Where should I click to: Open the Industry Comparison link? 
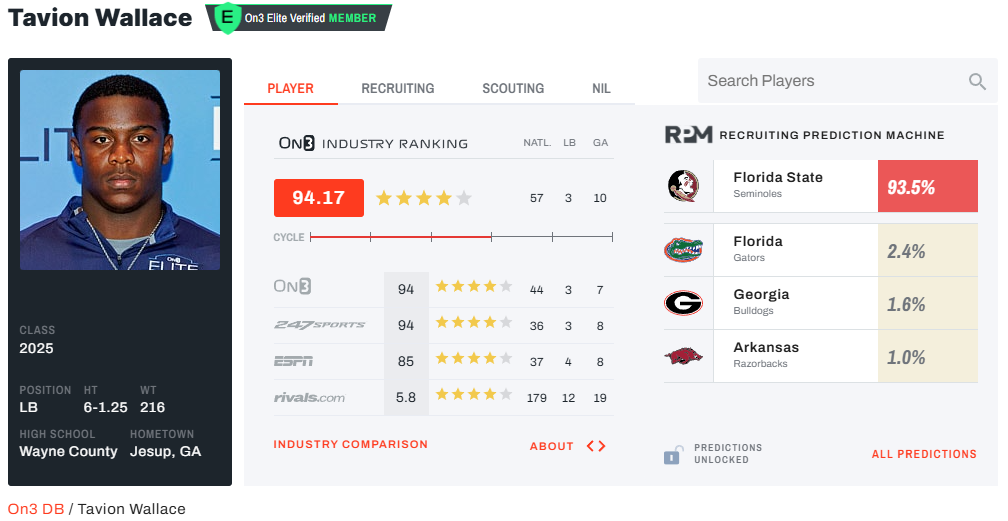pos(350,444)
